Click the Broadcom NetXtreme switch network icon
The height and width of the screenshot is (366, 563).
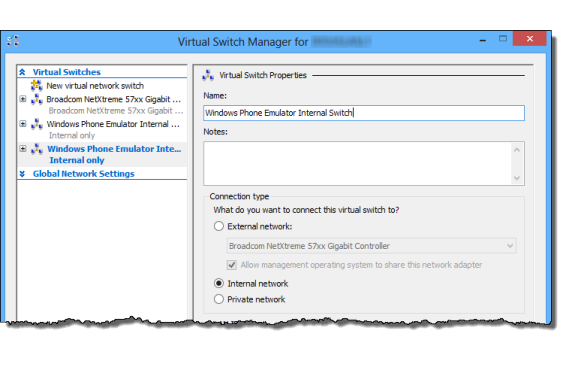point(37,99)
